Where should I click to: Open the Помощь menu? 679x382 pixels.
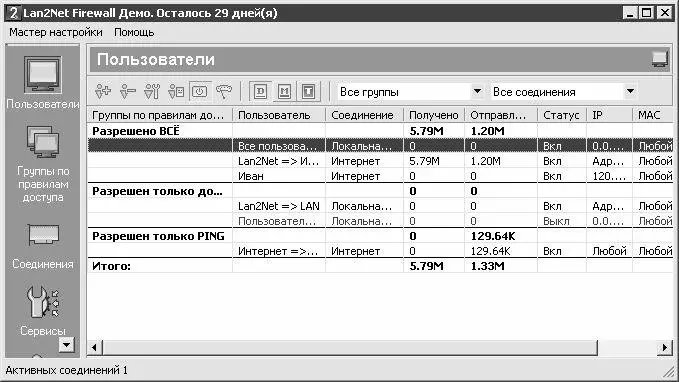pos(134,32)
